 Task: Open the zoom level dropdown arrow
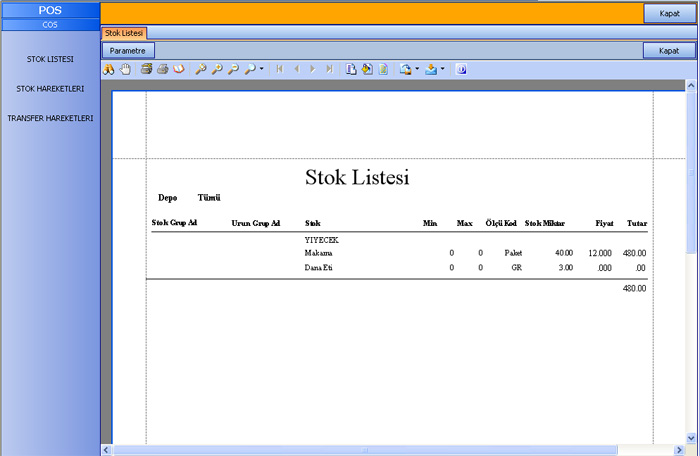262,69
